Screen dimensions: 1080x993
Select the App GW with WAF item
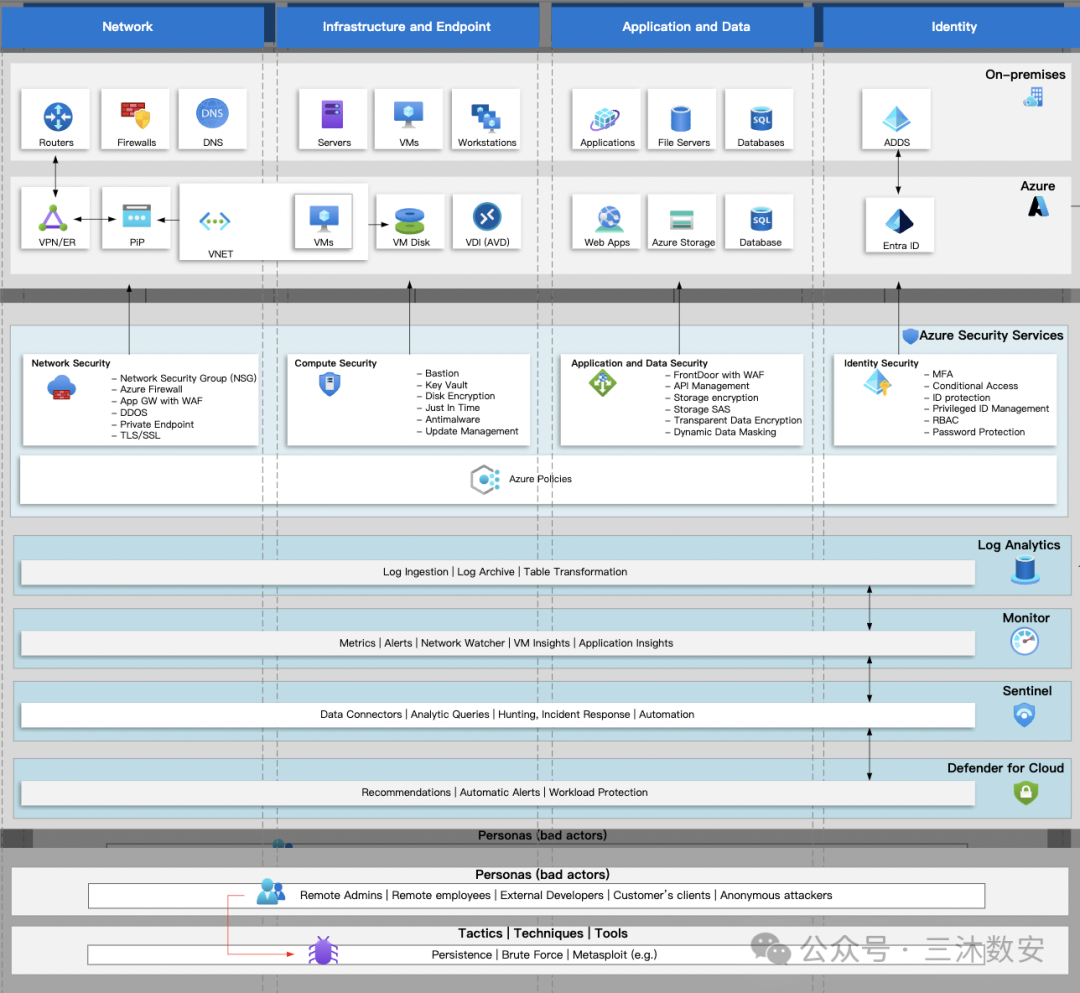(161, 401)
